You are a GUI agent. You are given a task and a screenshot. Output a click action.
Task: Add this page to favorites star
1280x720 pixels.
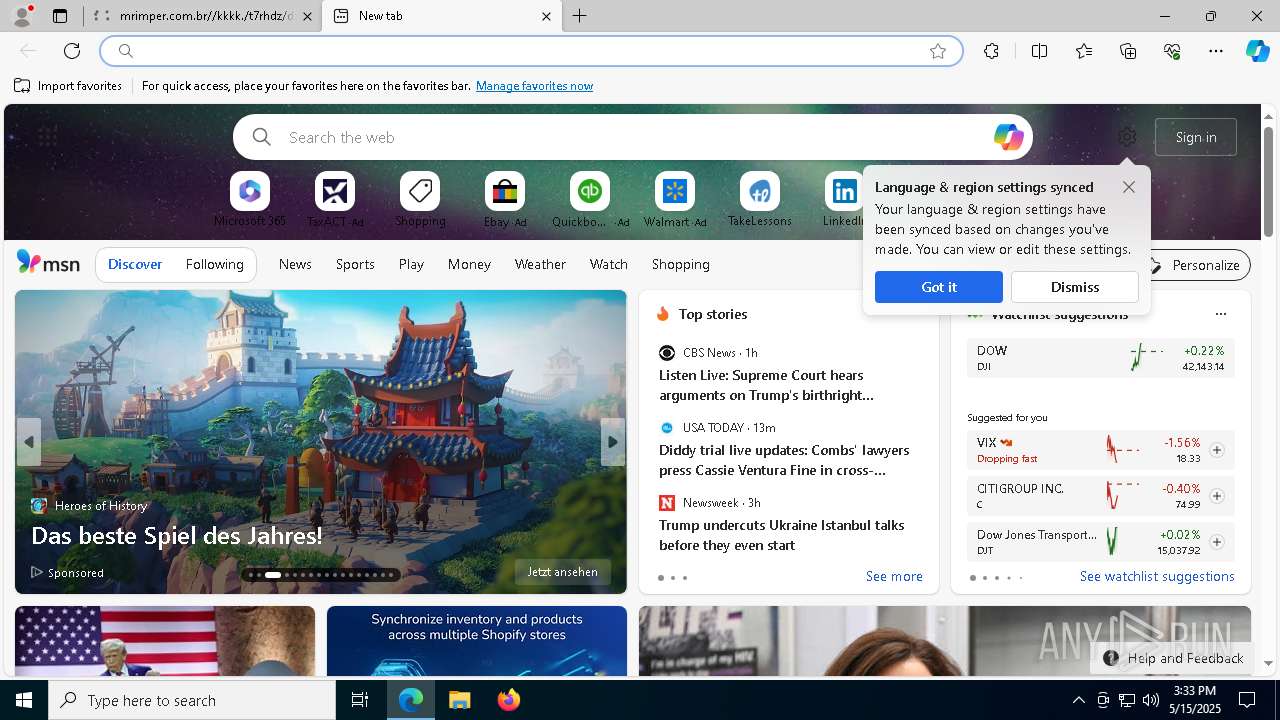point(938,51)
